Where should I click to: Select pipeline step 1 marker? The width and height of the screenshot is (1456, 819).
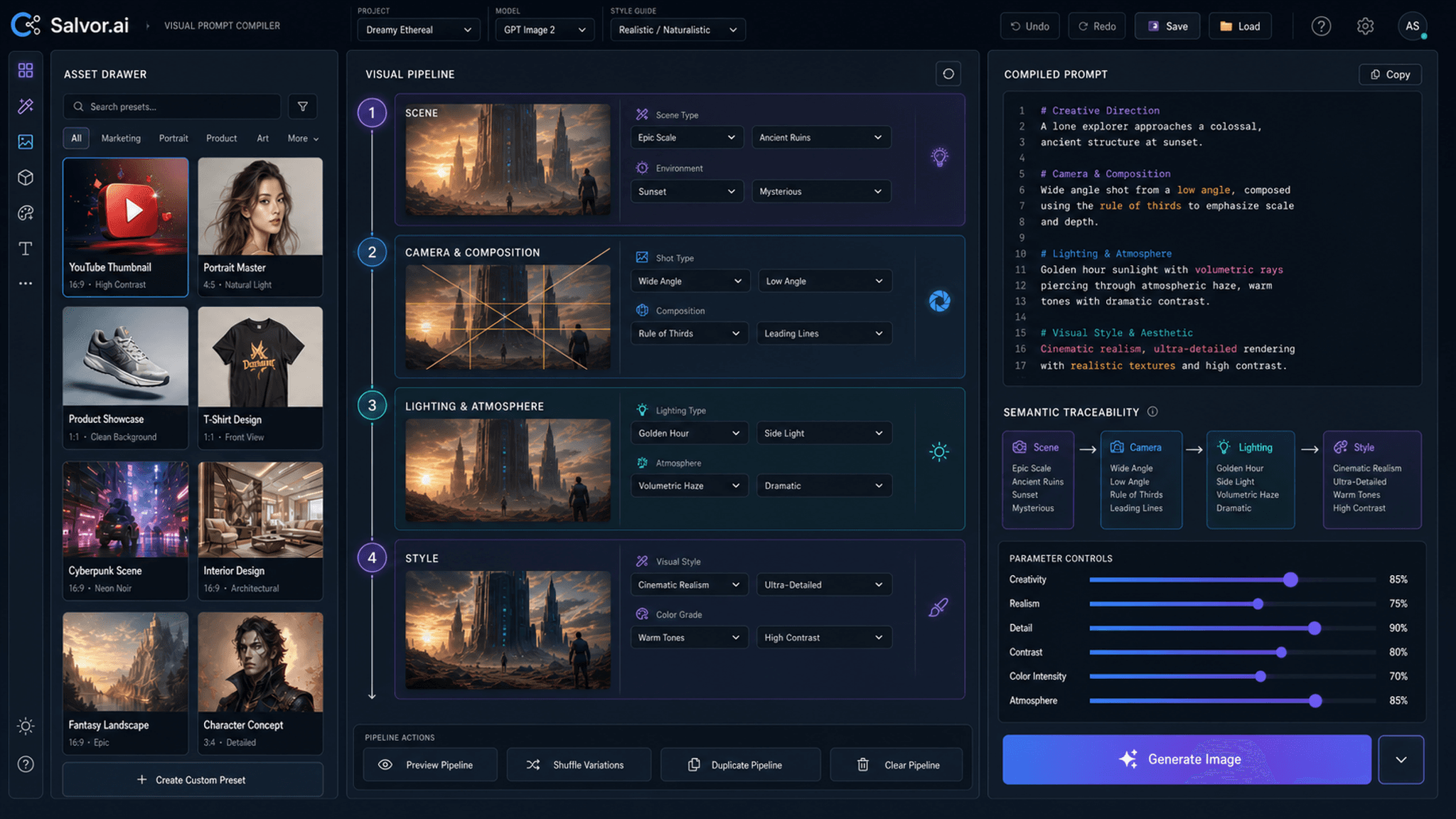click(372, 112)
